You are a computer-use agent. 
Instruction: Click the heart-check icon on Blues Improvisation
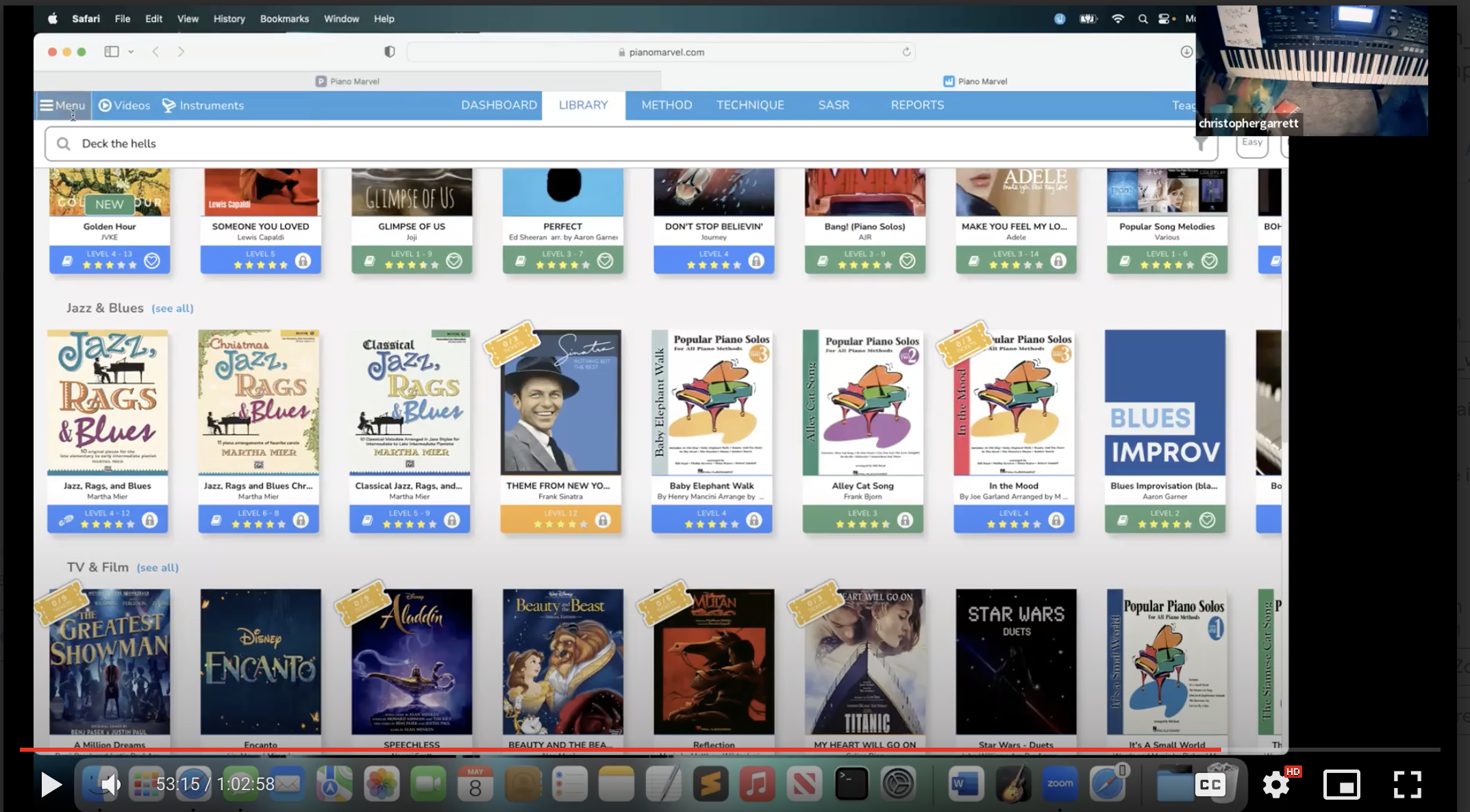pos(1208,520)
